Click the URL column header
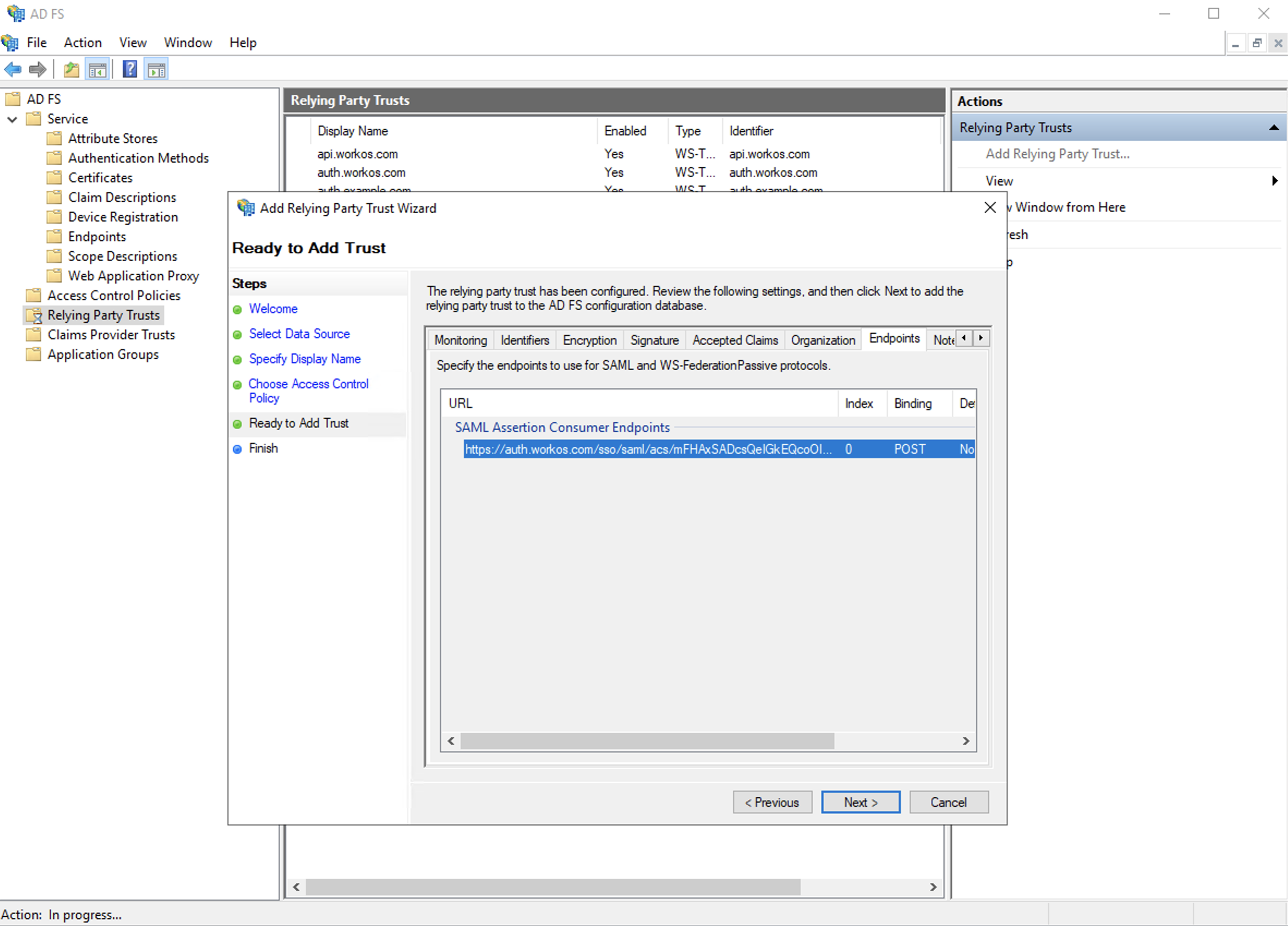1288x926 pixels. (639, 404)
